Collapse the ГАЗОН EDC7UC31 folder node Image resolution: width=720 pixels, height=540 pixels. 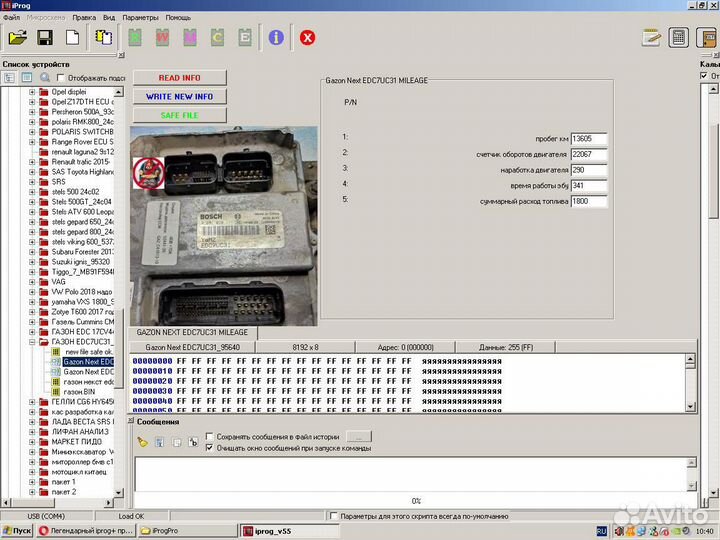coord(32,342)
